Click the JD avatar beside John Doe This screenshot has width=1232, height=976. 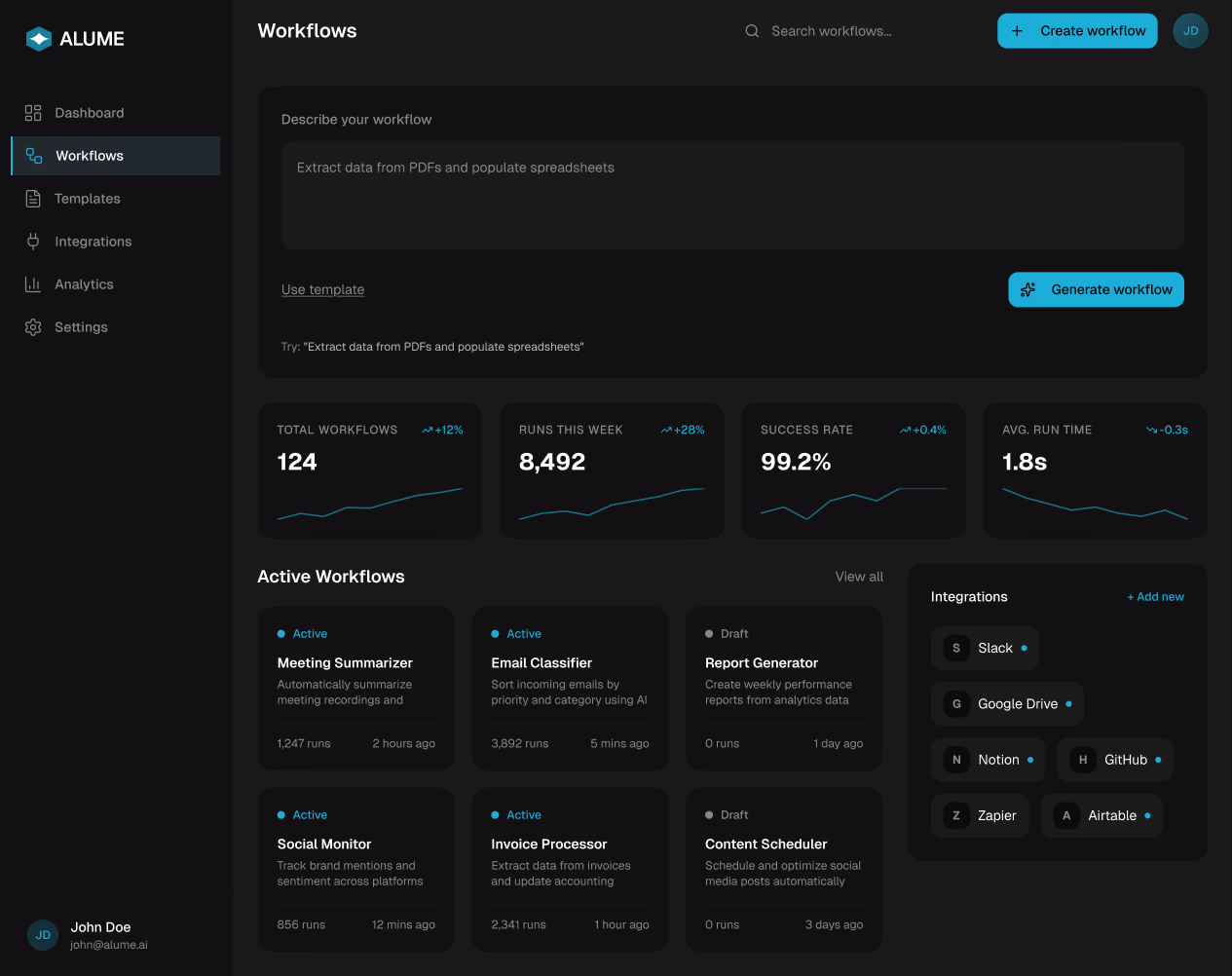click(43, 935)
